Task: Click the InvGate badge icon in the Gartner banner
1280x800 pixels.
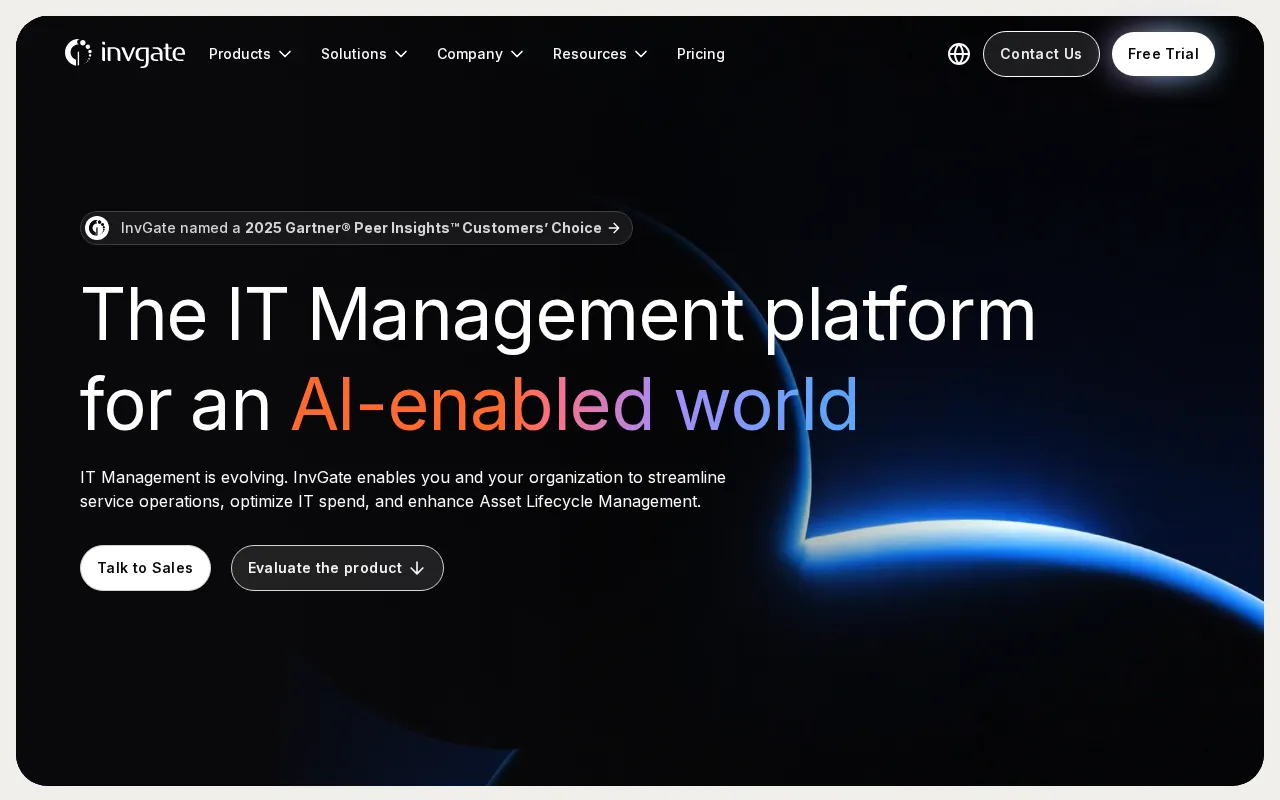Action: pyautogui.click(x=97, y=228)
